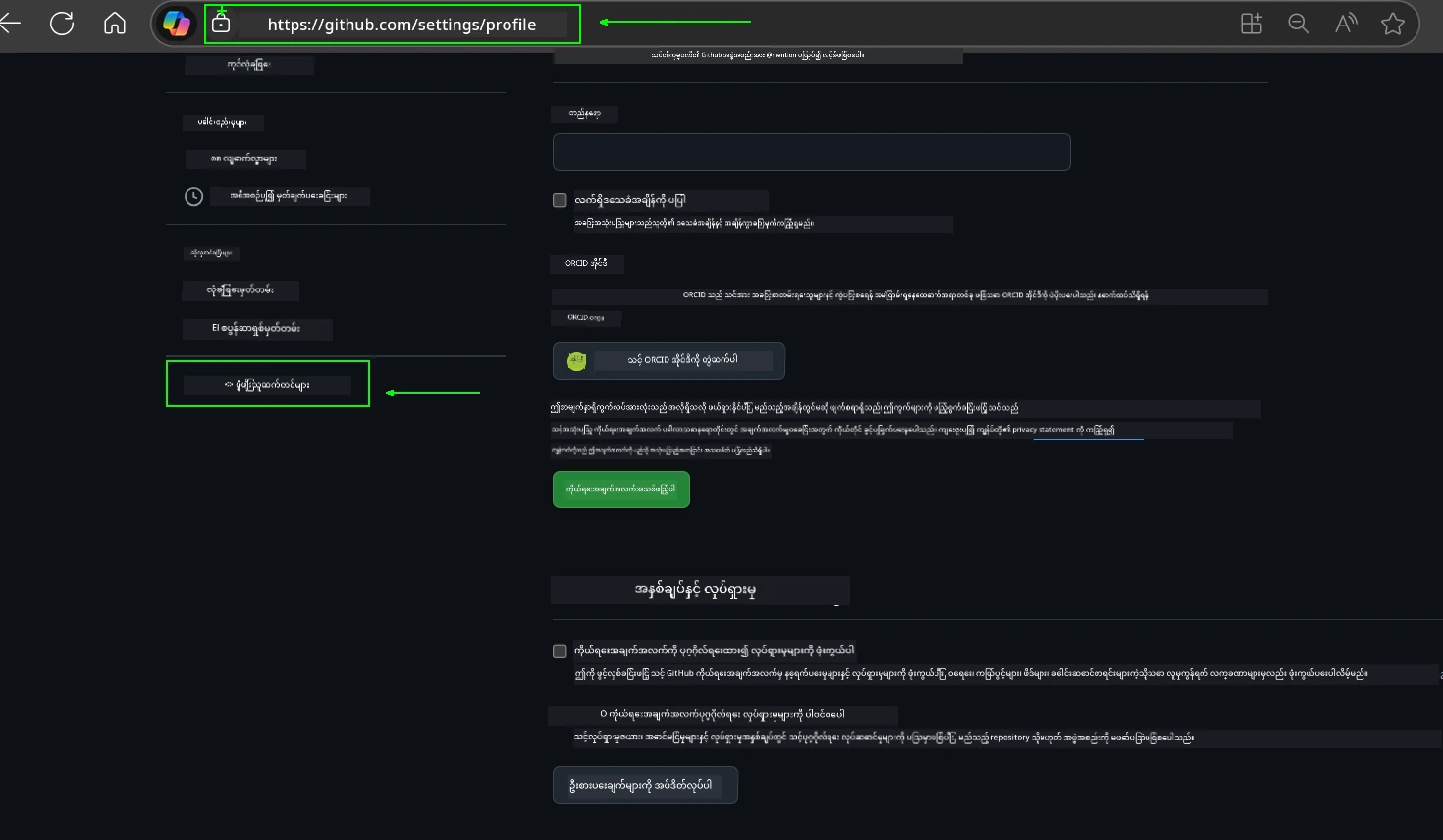Open the privacy statement link
Viewport: 1443px width, 840px height.
pyautogui.click(x=1088, y=430)
